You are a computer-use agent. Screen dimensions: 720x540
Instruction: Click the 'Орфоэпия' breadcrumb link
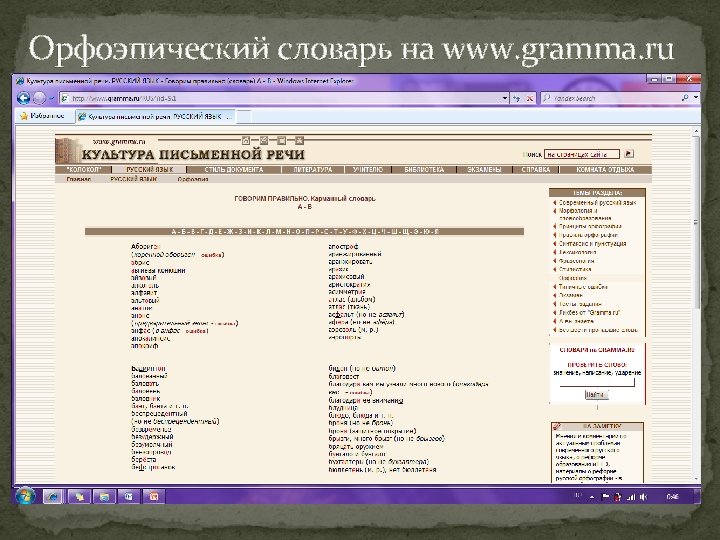coord(193,179)
